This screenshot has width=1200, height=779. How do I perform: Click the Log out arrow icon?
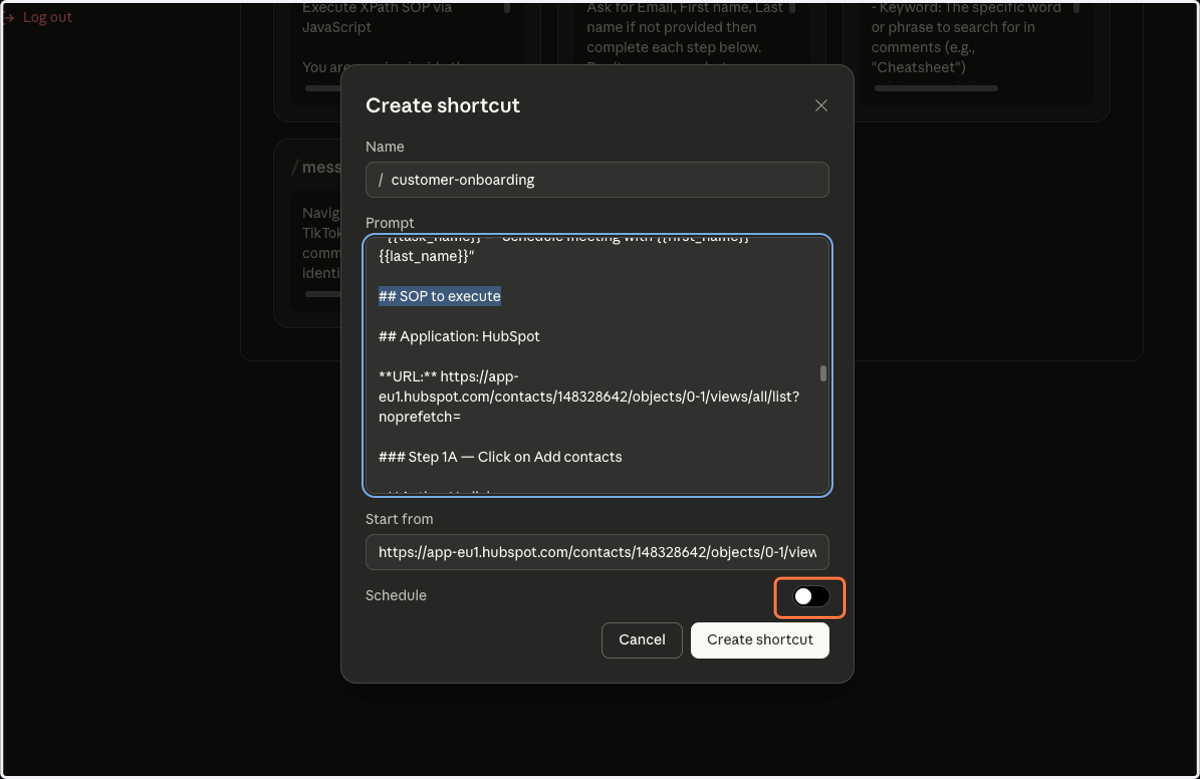[x=8, y=18]
